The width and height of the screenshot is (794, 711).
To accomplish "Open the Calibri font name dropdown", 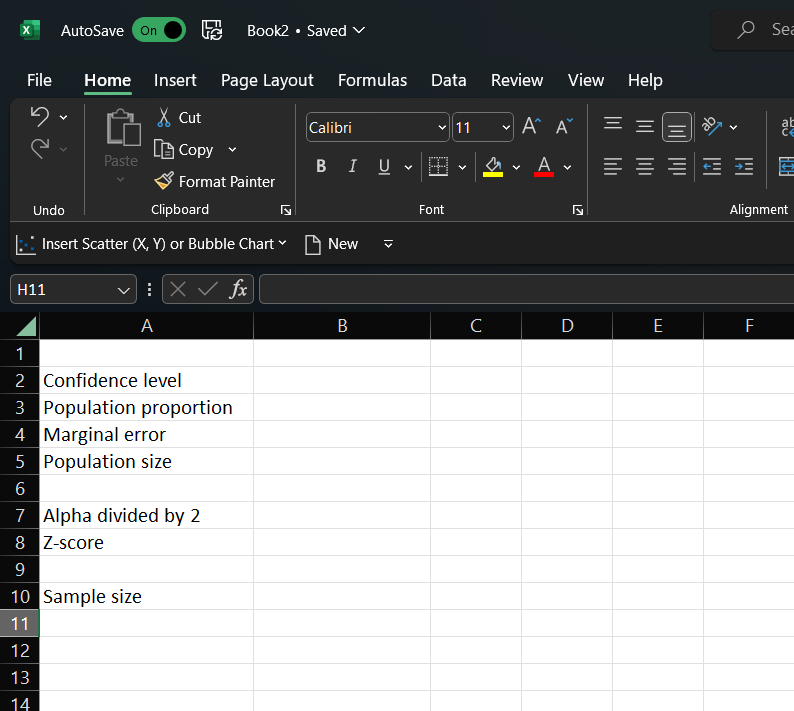I will [x=442, y=128].
